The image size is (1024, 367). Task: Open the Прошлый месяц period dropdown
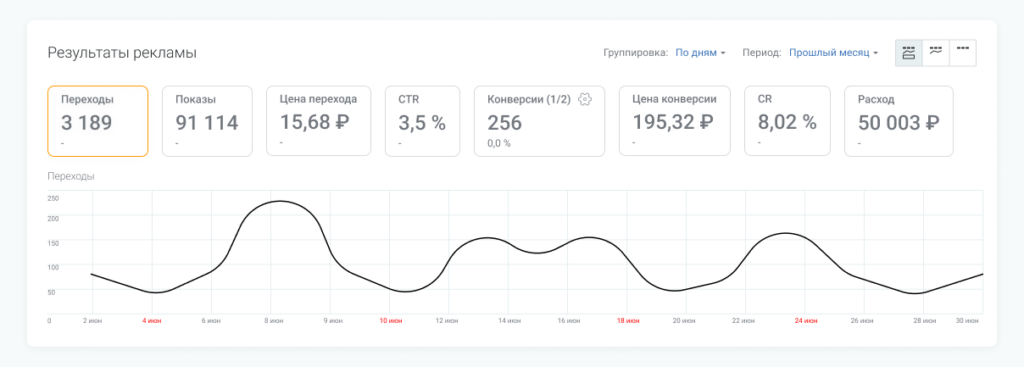833,53
